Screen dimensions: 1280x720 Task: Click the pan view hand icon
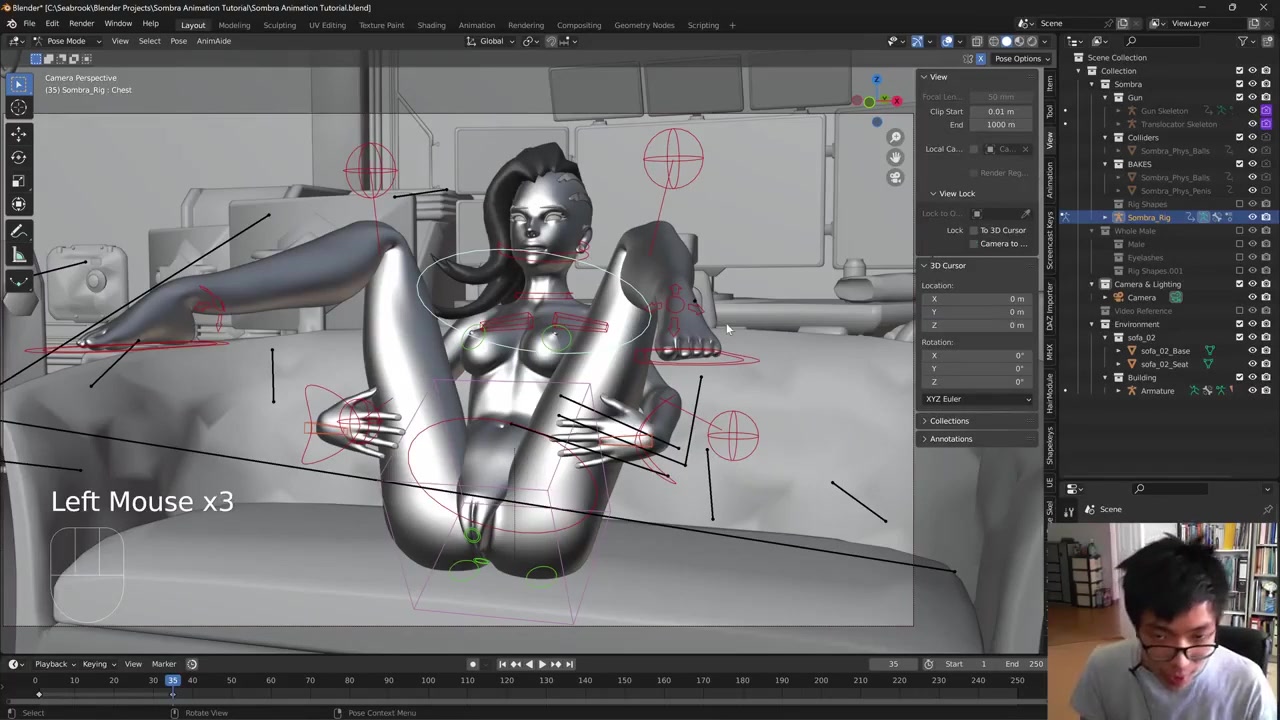pos(895,157)
